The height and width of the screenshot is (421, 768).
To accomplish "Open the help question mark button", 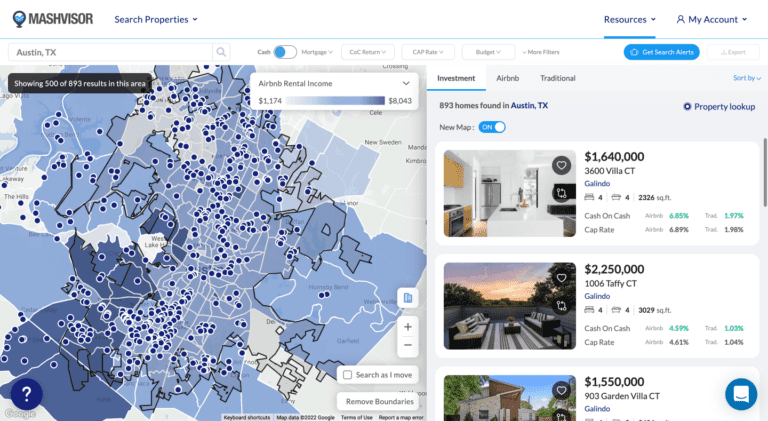I will (25, 394).
